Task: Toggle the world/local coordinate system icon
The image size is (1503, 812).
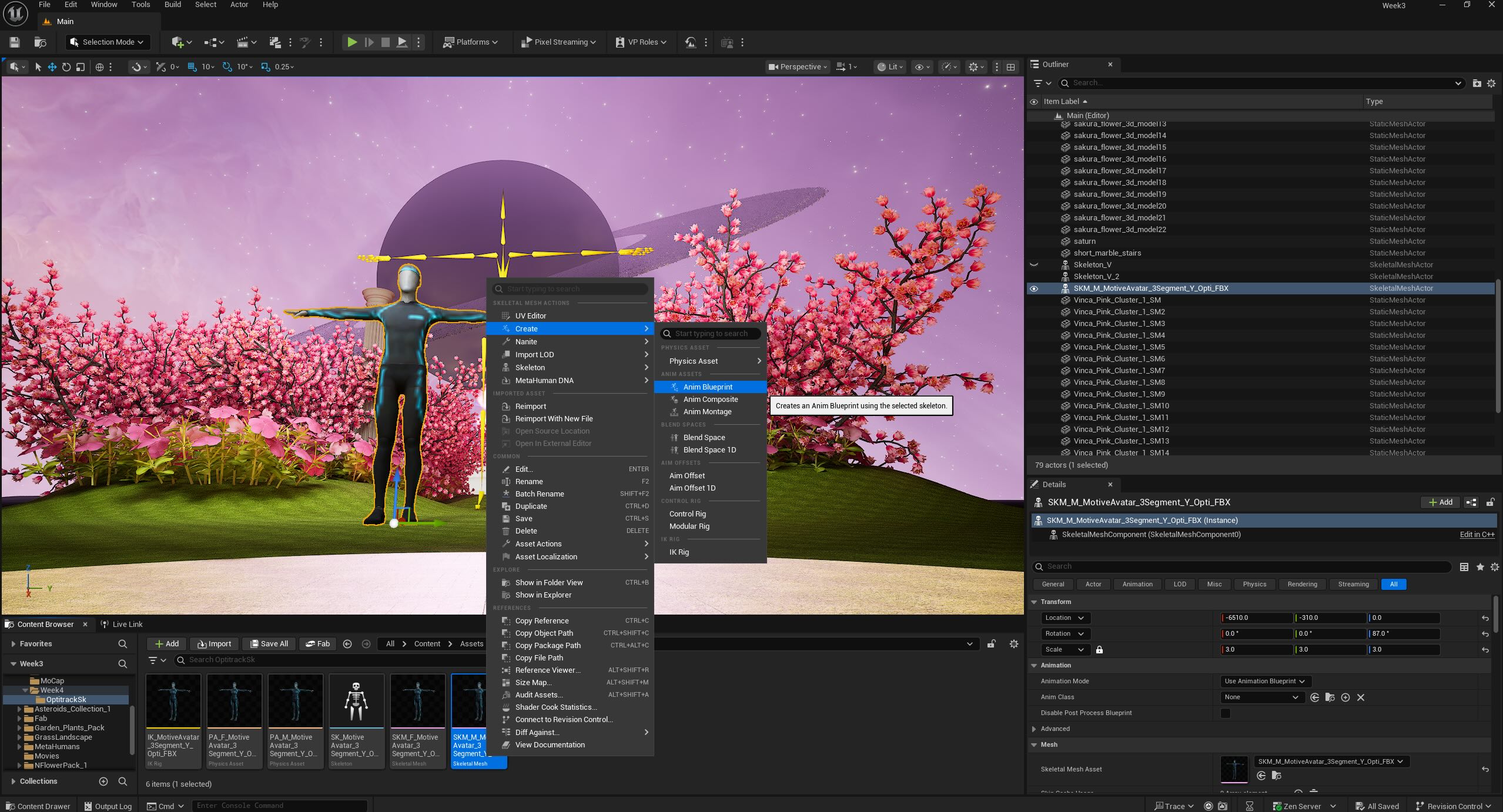Action: coord(99,67)
